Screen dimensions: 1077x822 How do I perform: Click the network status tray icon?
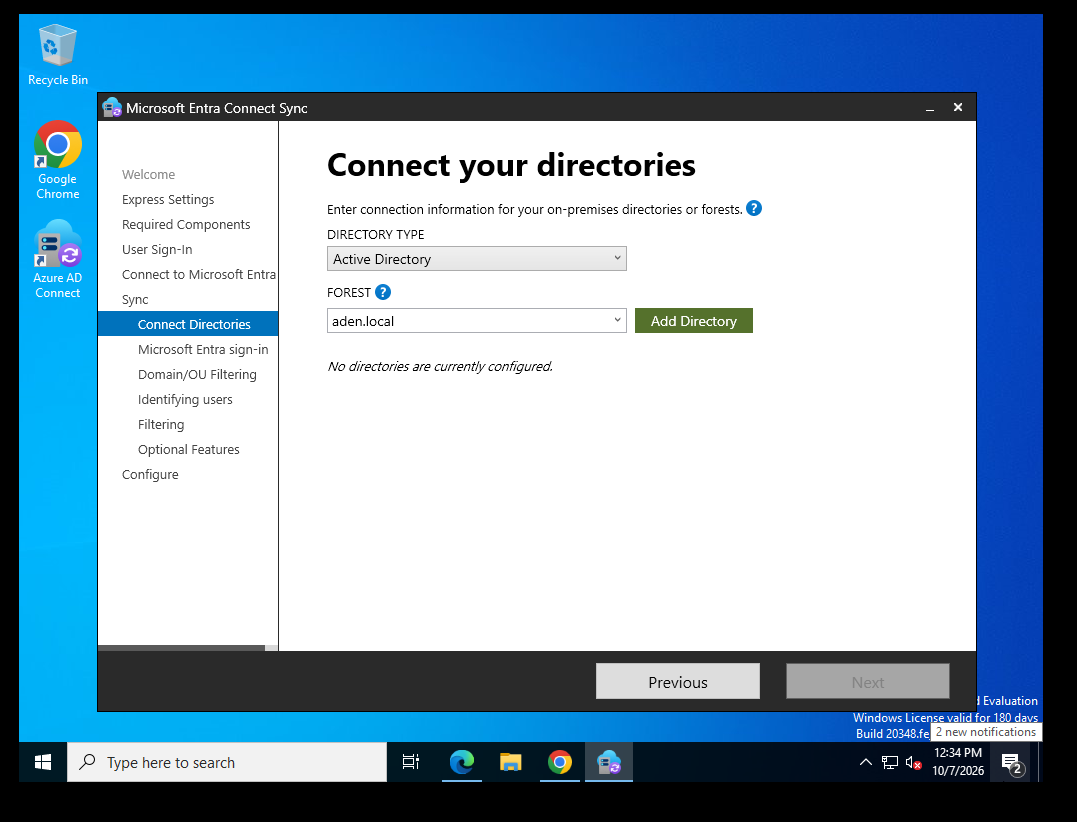(889, 762)
